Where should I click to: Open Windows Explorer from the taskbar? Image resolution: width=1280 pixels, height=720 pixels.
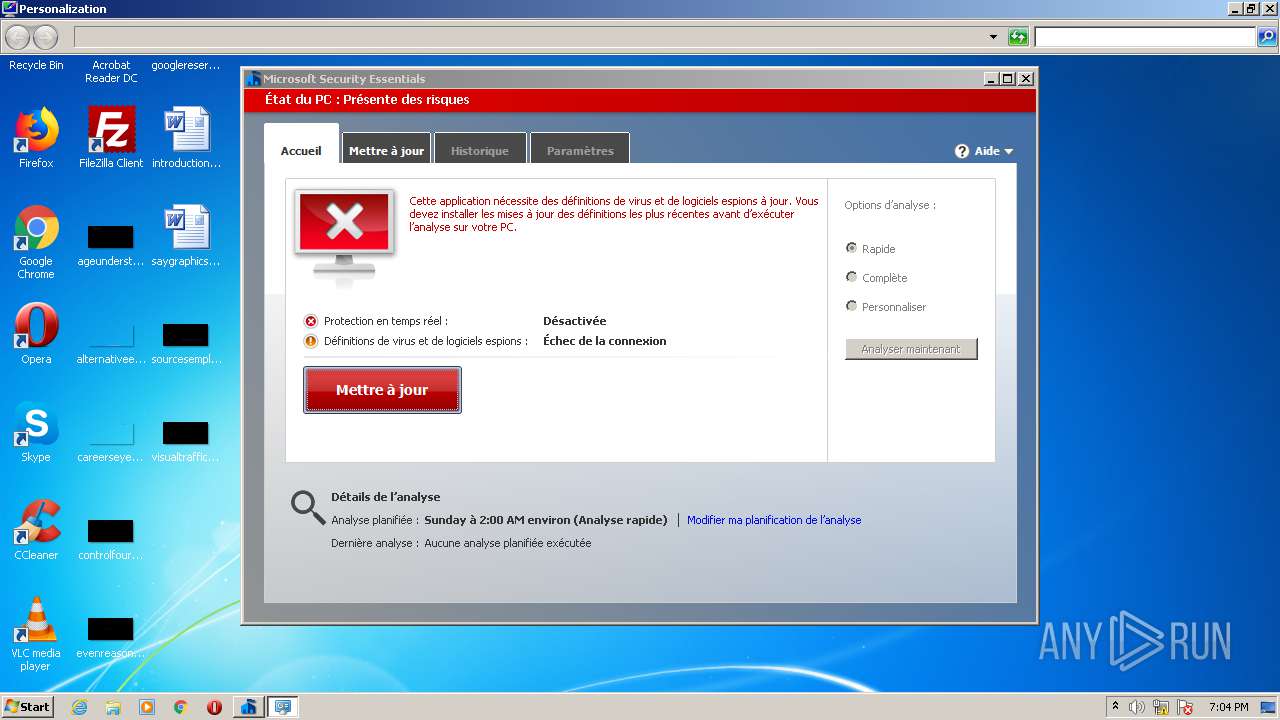(x=113, y=707)
